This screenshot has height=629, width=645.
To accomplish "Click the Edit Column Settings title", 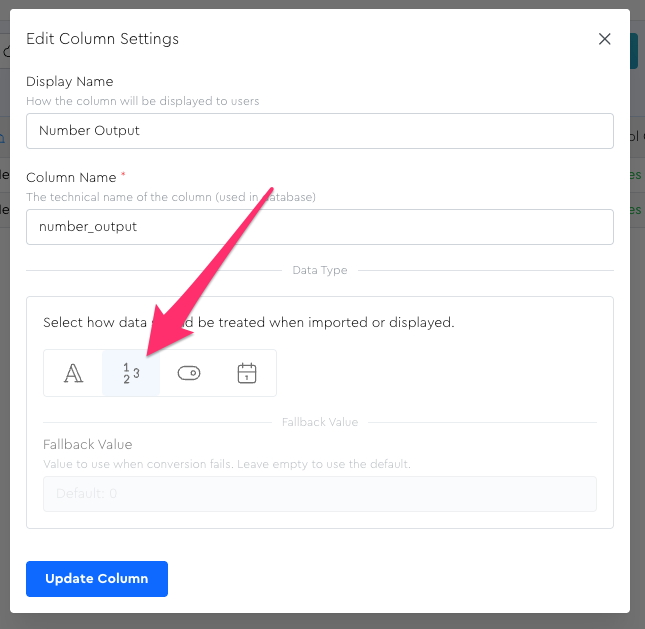I will [x=102, y=39].
